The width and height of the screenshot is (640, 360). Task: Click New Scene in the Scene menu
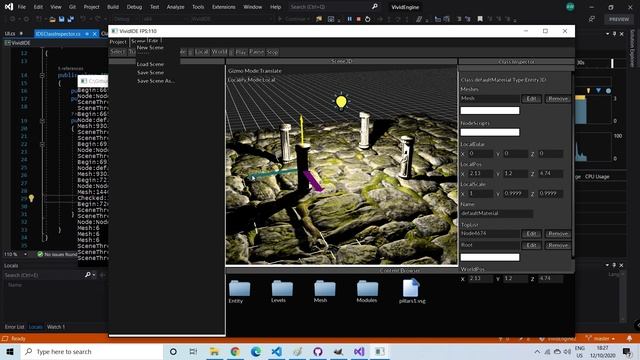(150, 47)
